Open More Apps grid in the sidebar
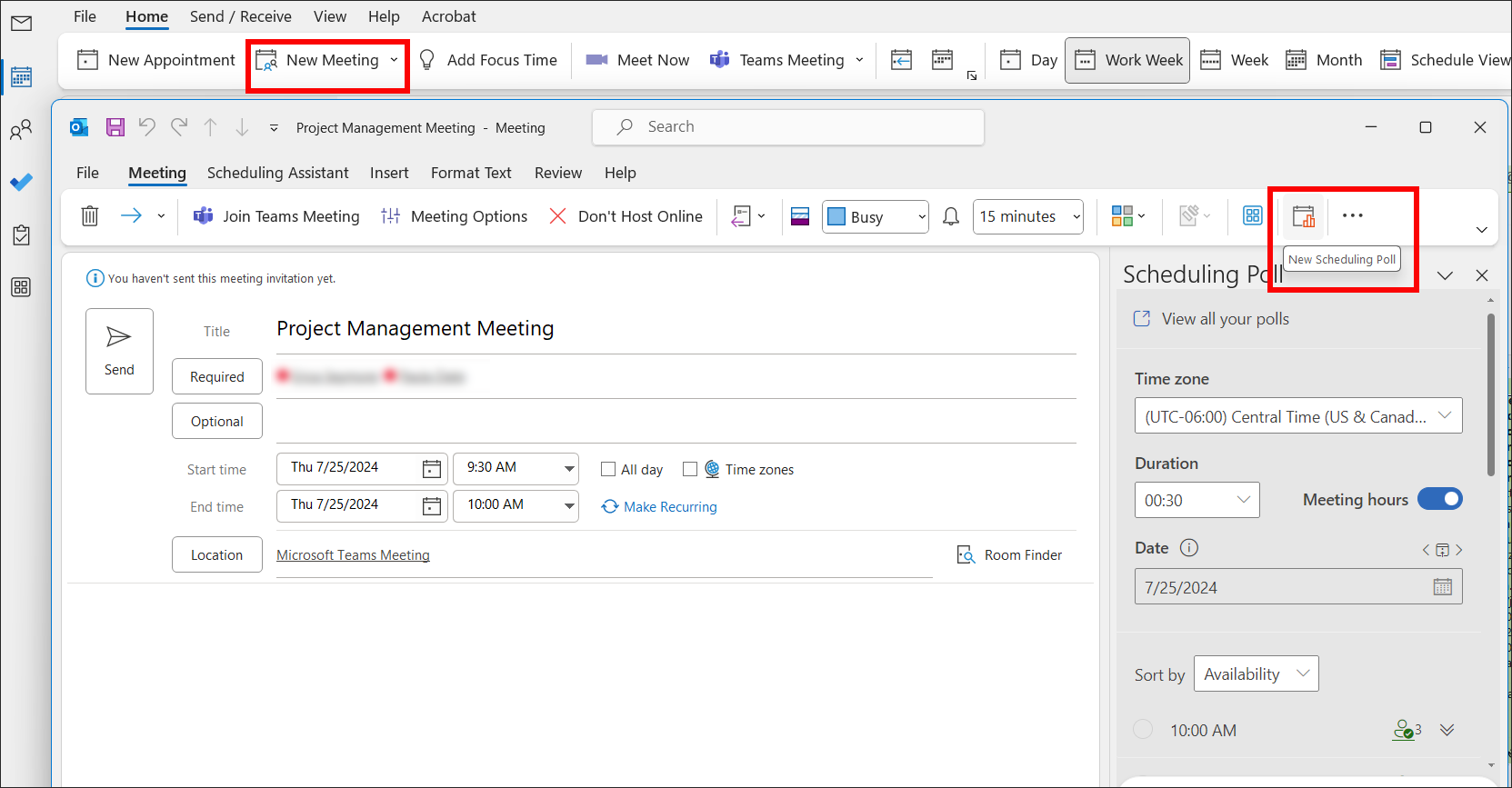This screenshot has width=1512, height=788. click(21, 287)
